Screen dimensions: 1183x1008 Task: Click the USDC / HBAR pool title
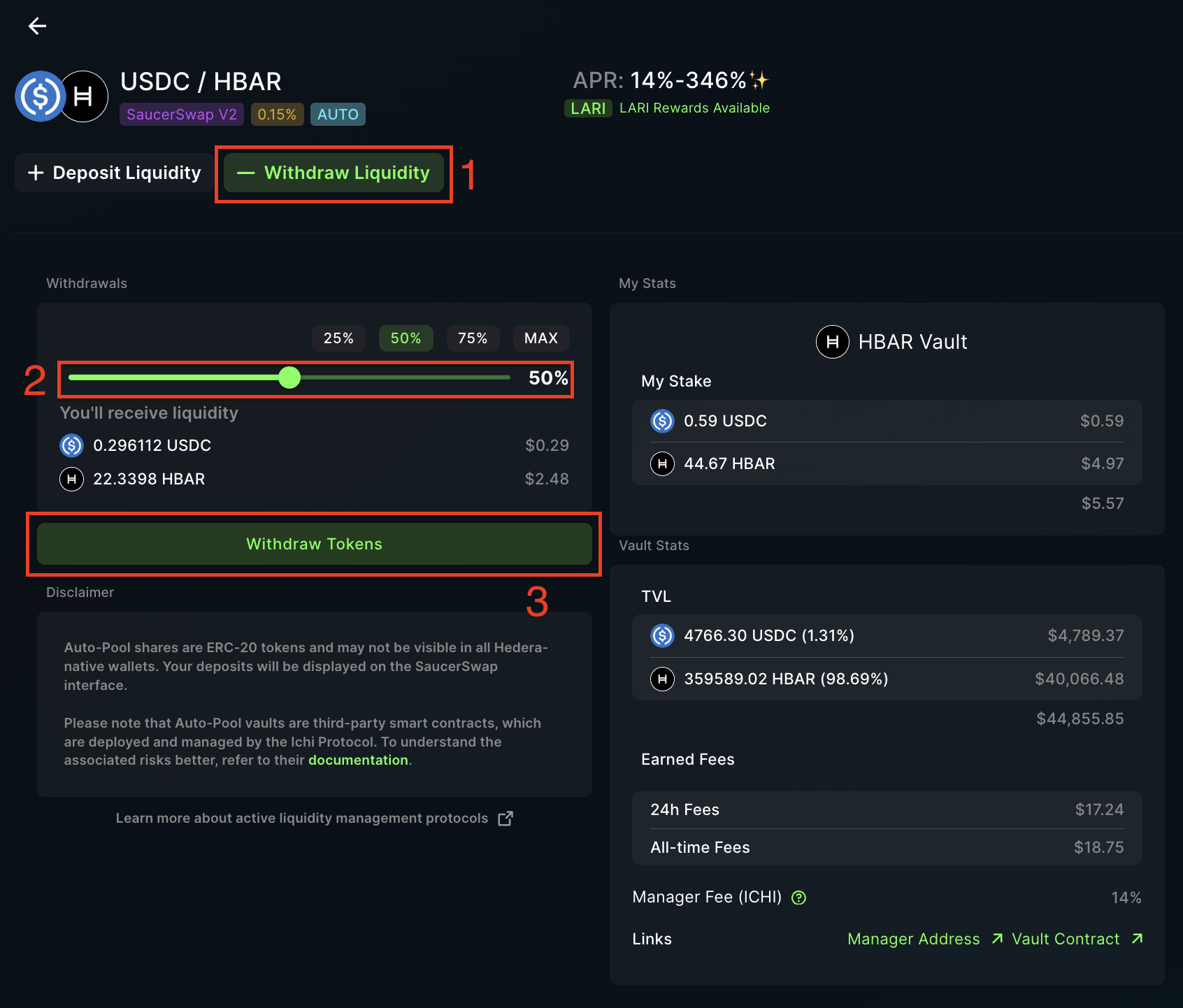[201, 82]
